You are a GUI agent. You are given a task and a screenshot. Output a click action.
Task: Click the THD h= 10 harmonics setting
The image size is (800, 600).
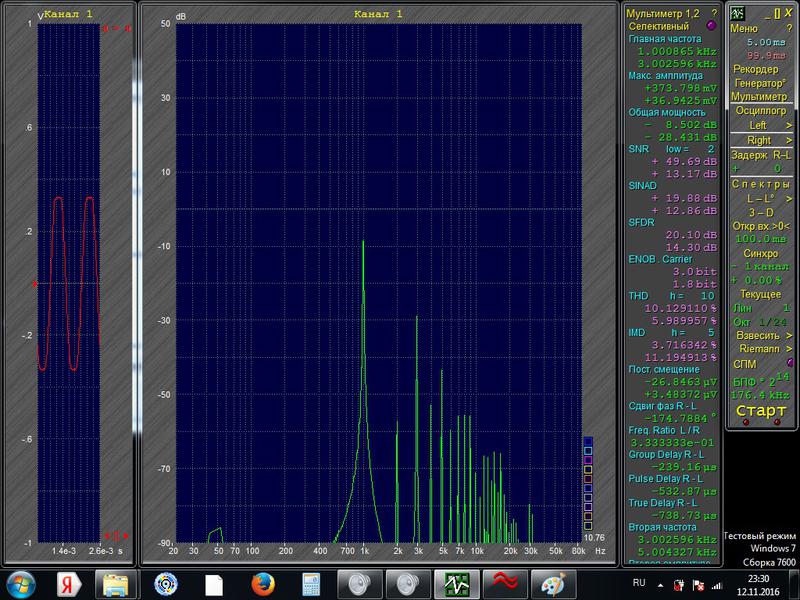671,296
